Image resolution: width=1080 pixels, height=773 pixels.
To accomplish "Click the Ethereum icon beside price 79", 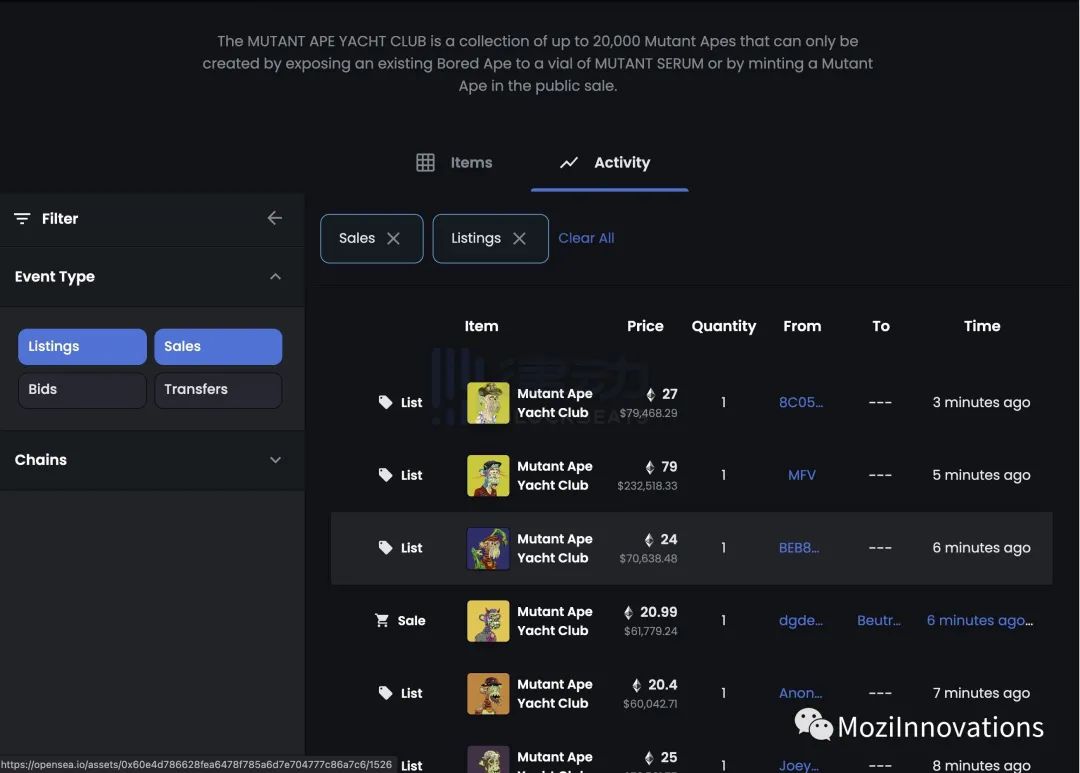I will (x=650, y=467).
